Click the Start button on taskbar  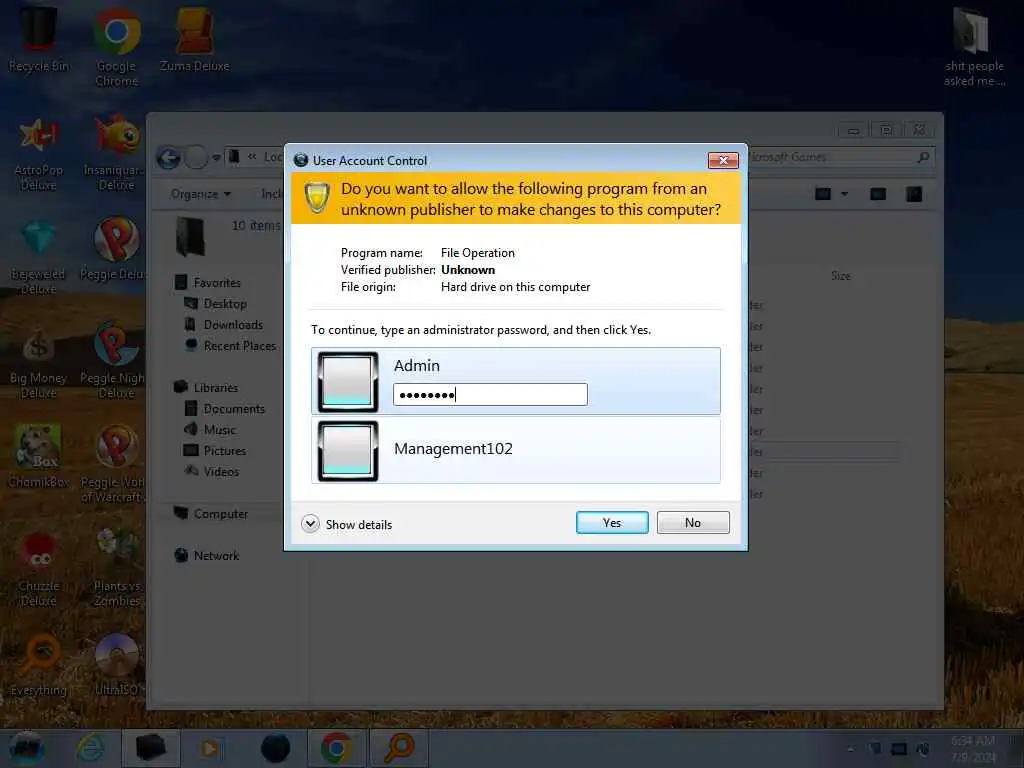pyautogui.click(x=27, y=748)
